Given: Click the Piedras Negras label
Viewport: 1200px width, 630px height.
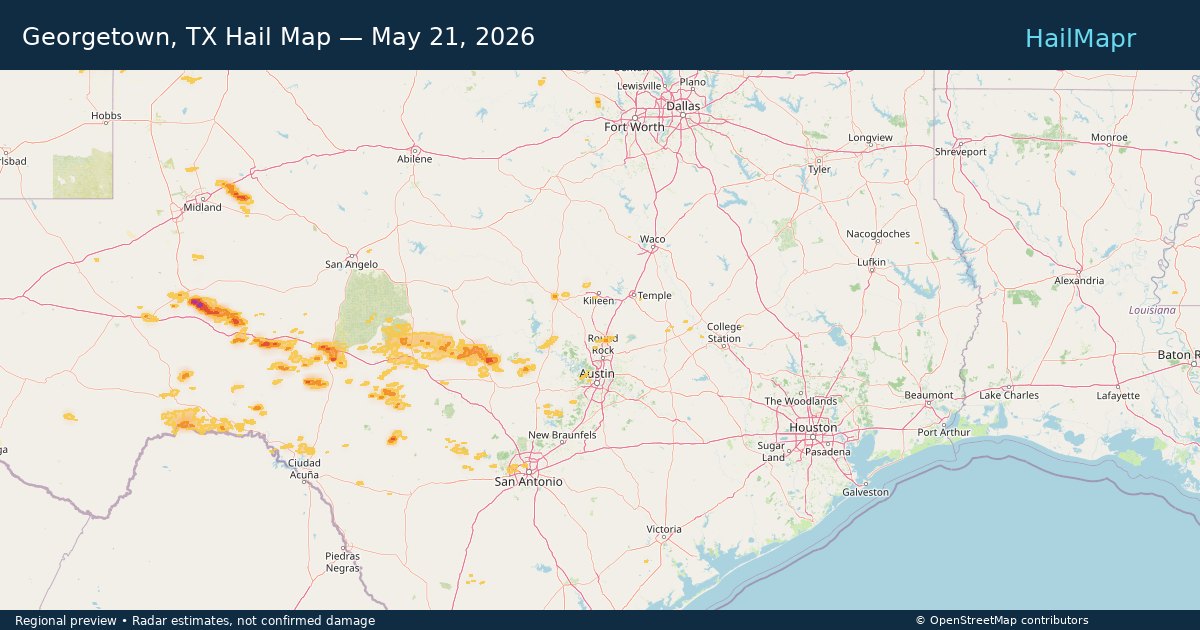Looking at the screenshot, I should point(342,562).
